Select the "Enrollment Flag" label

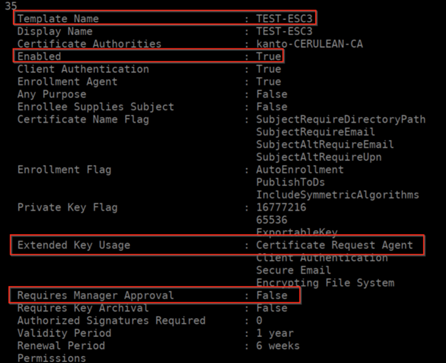pos(64,170)
